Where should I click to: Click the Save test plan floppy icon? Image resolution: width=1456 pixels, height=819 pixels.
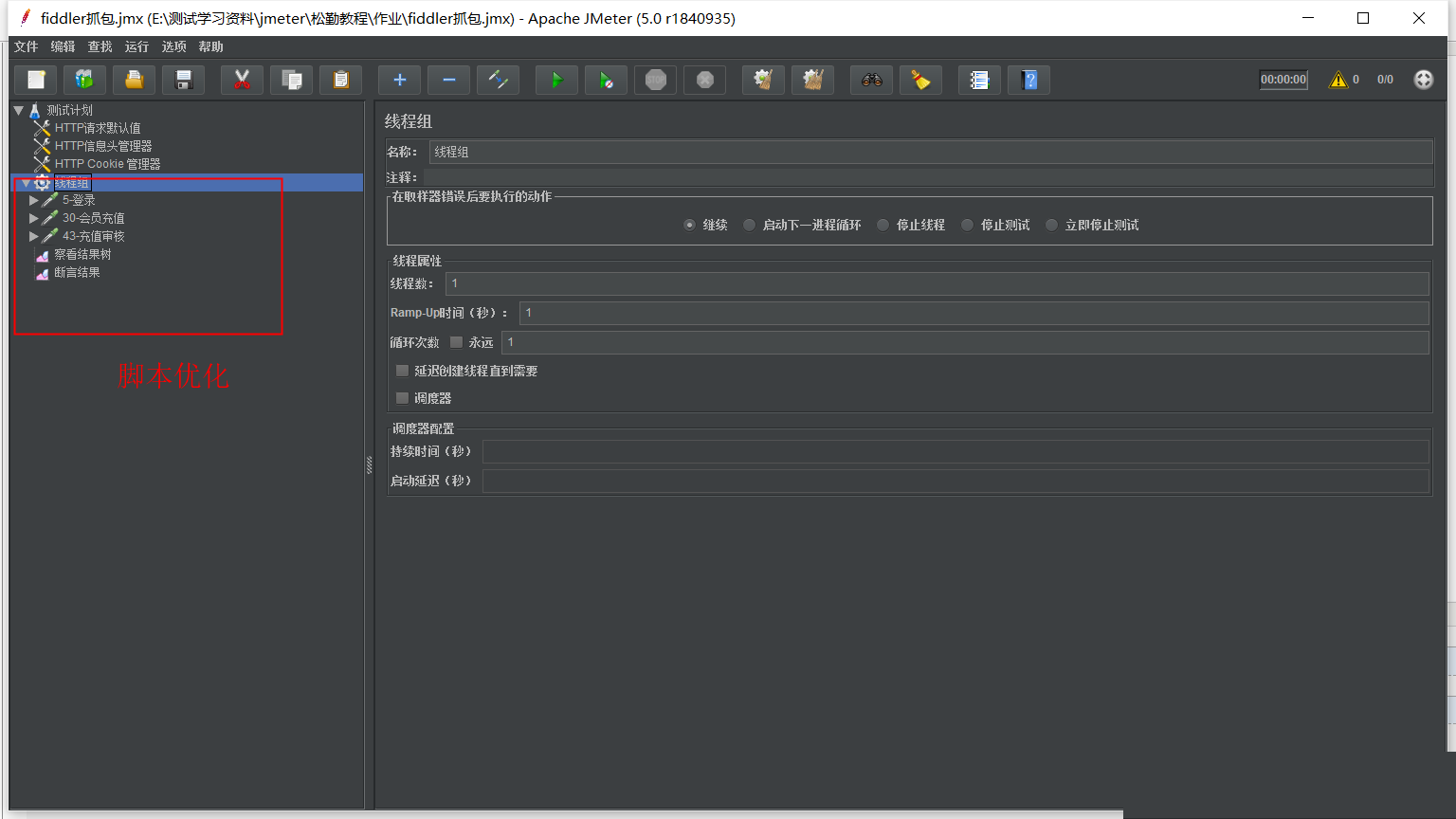pos(184,81)
